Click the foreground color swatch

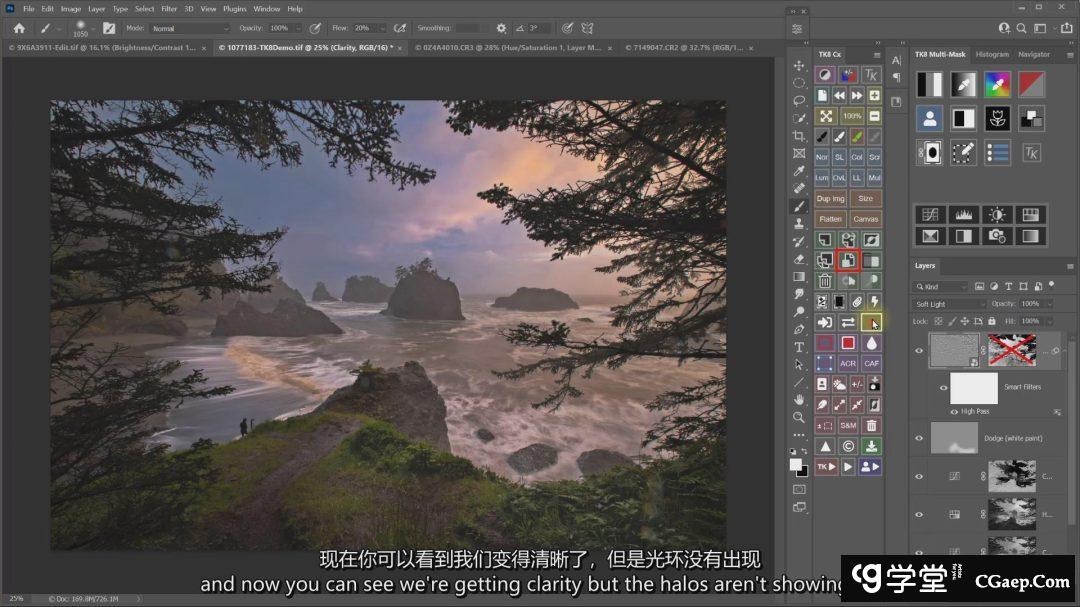(796, 465)
